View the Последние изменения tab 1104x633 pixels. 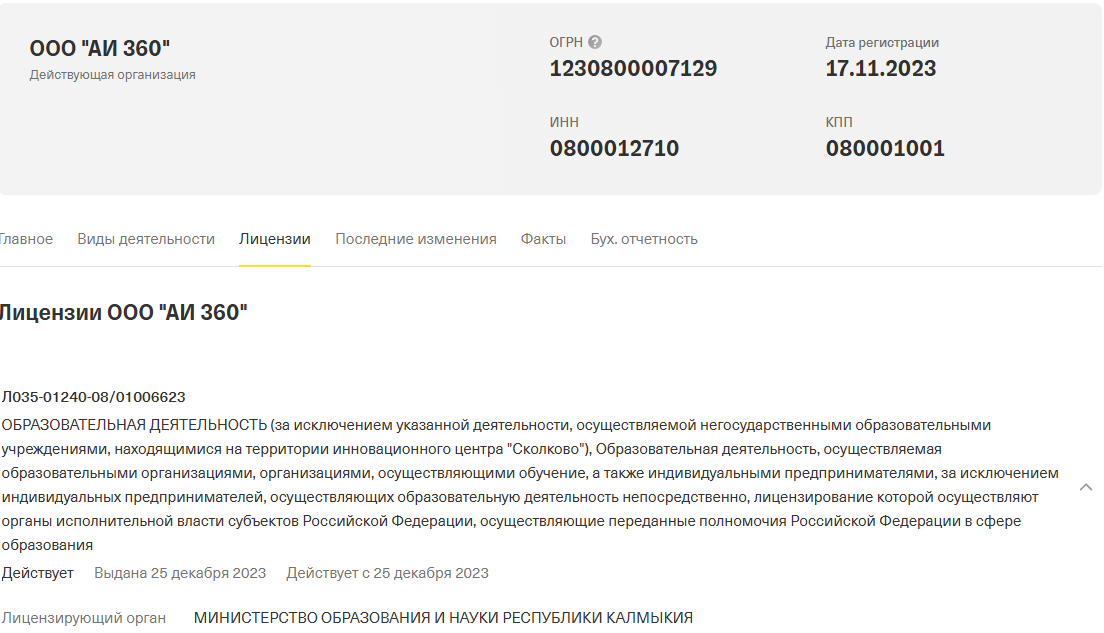coord(416,239)
